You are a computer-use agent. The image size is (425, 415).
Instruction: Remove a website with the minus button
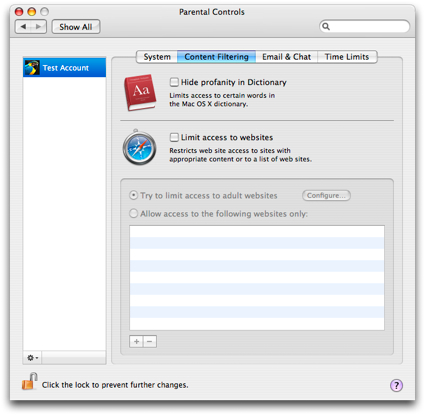coord(150,341)
